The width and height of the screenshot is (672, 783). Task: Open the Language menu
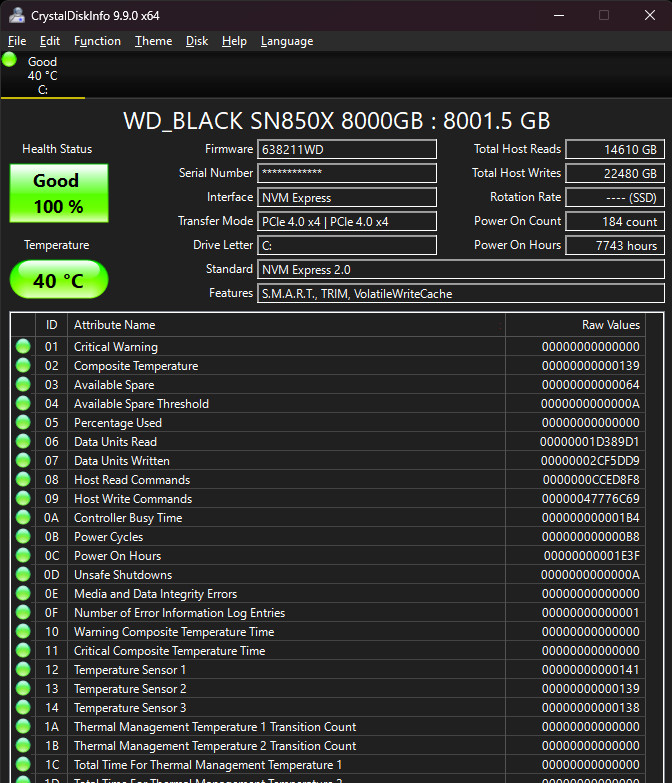[x=287, y=41]
